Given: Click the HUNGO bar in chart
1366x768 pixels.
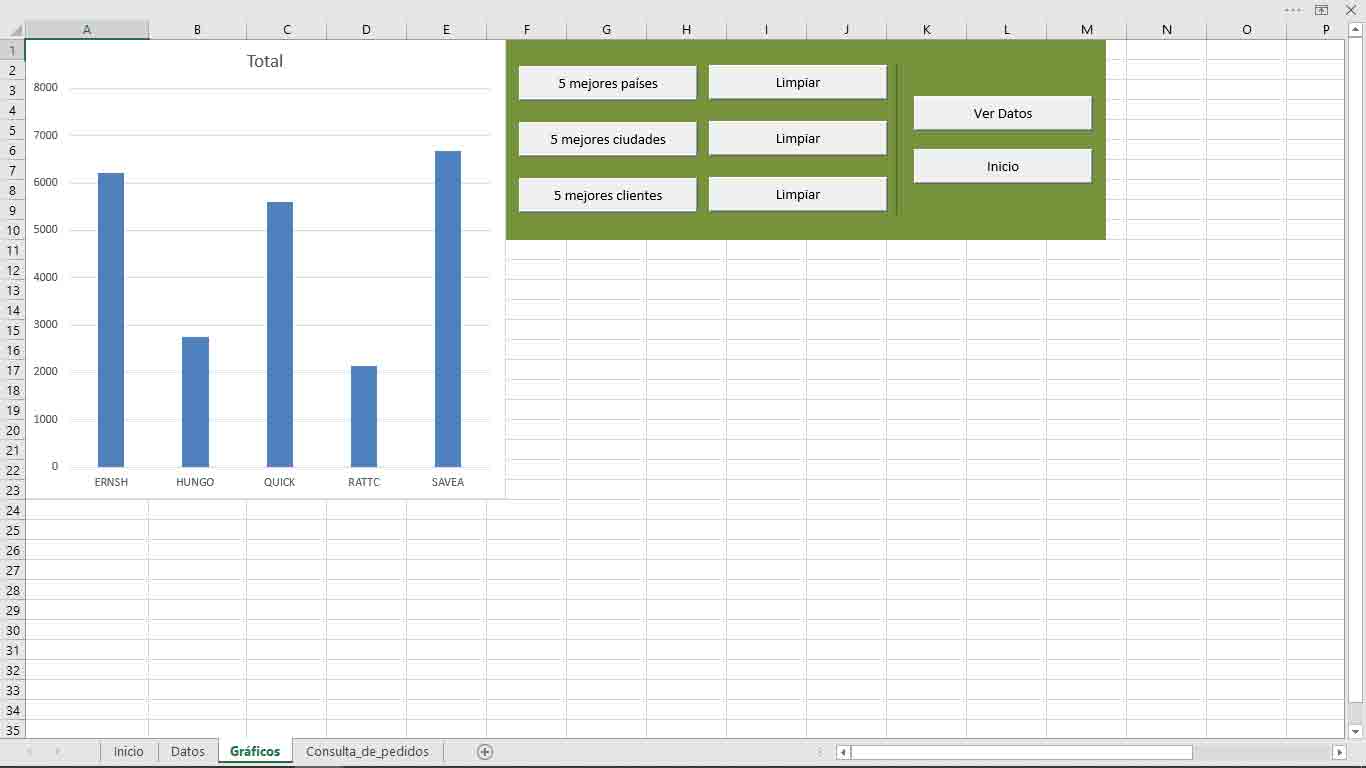Looking at the screenshot, I should tap(195, 402).
